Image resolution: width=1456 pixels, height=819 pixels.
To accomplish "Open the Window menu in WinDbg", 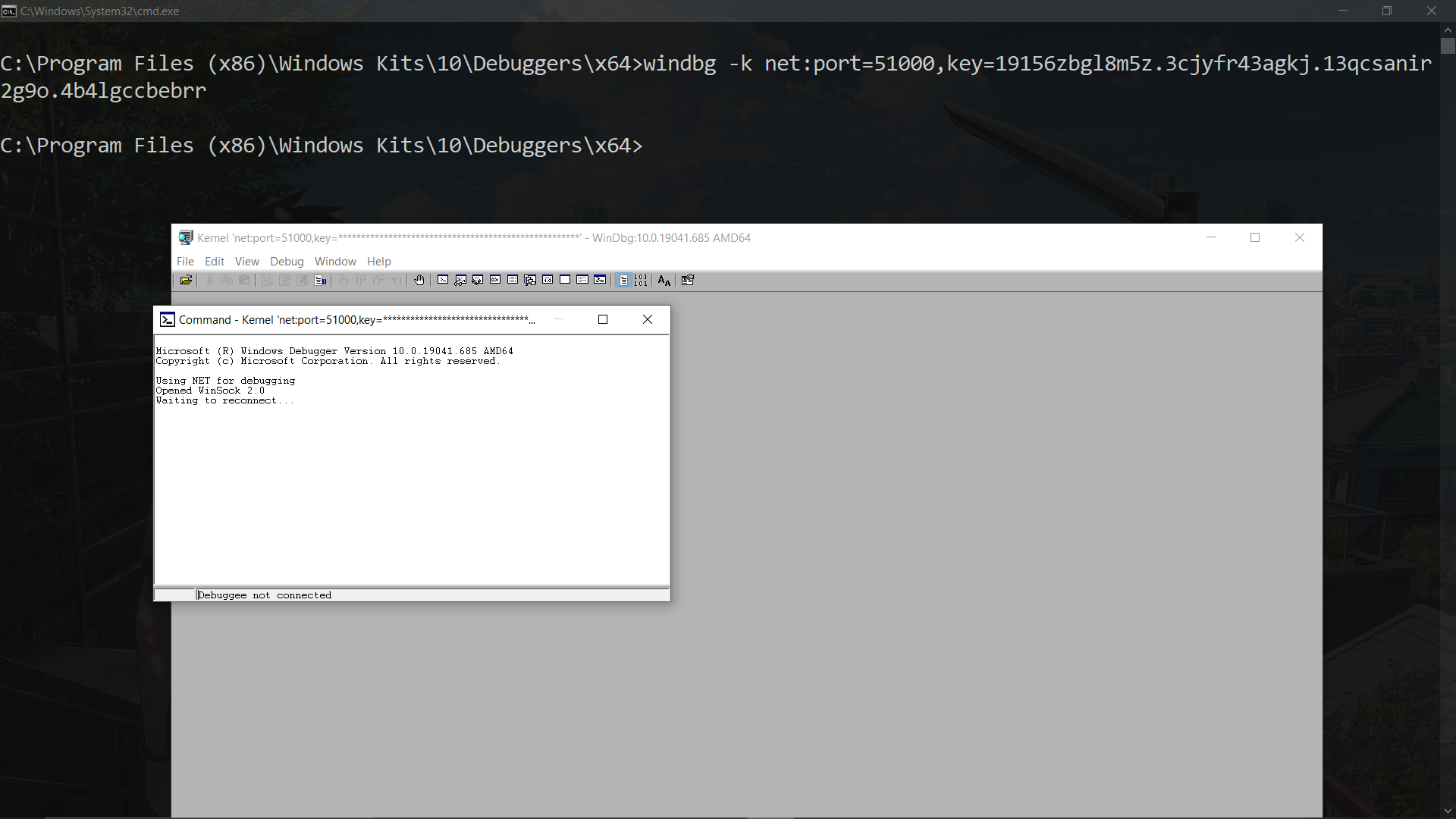I will point(335,262).
